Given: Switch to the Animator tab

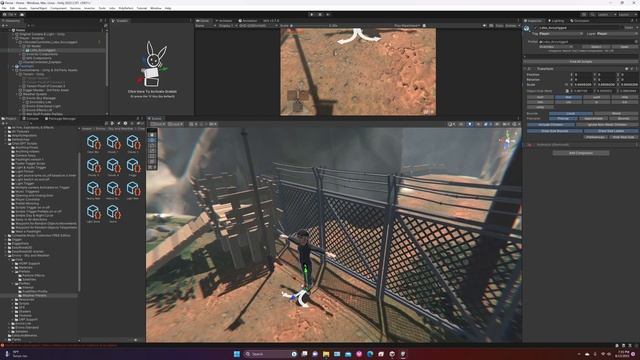Looking at the screenshot, I should (x=224, y=20).
